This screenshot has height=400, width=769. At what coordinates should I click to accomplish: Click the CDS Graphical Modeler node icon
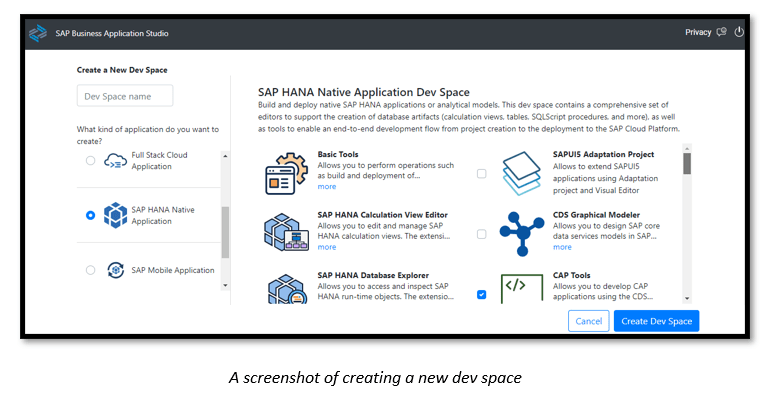522,234
